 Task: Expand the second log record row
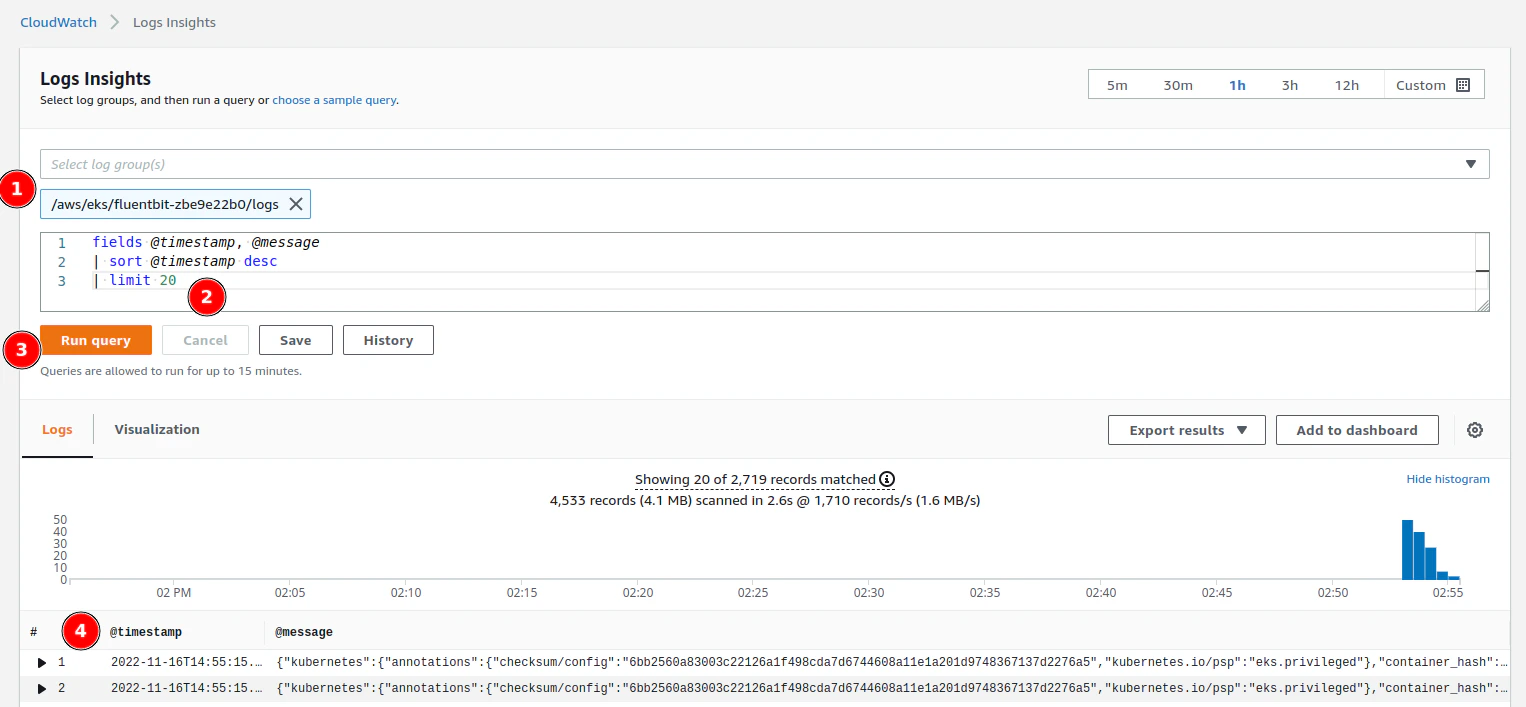click(41, 688)
